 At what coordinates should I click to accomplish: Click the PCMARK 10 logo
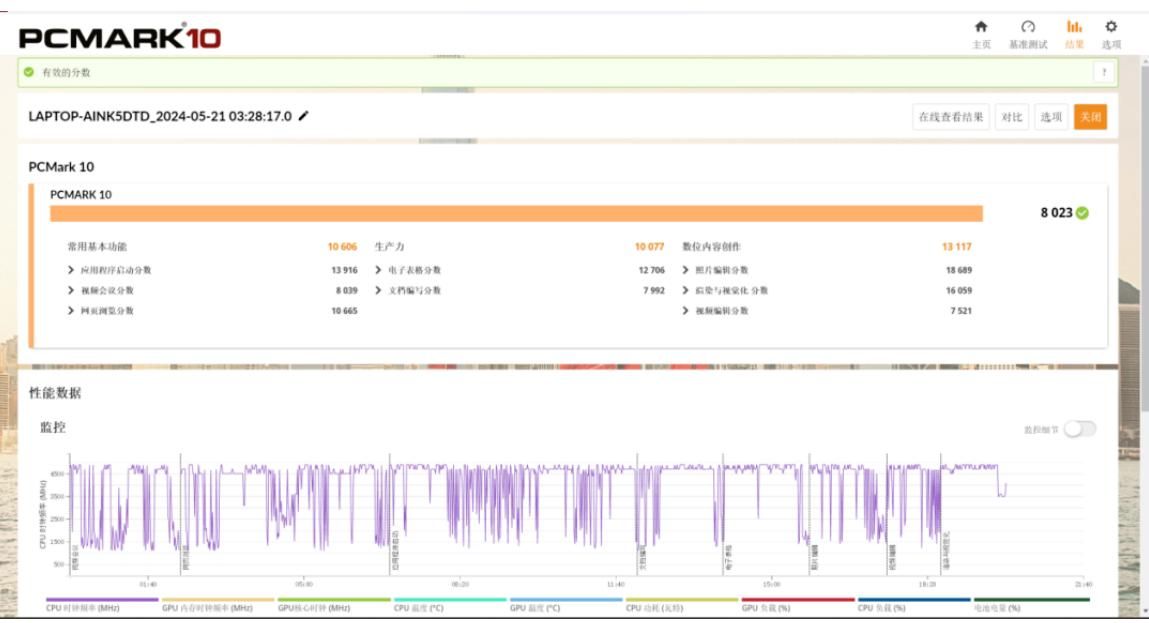pyautogui.click(x=119, y=37)
